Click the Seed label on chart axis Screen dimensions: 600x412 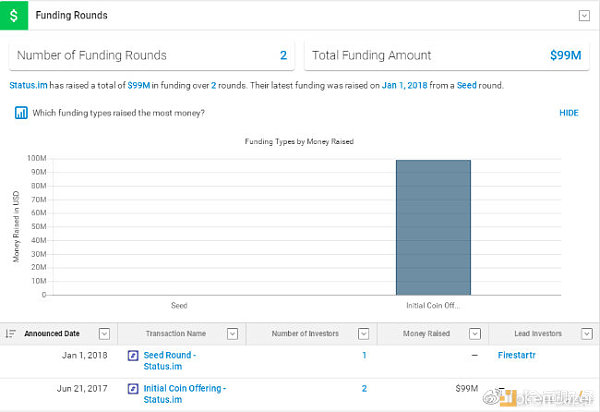pos(179,306)
